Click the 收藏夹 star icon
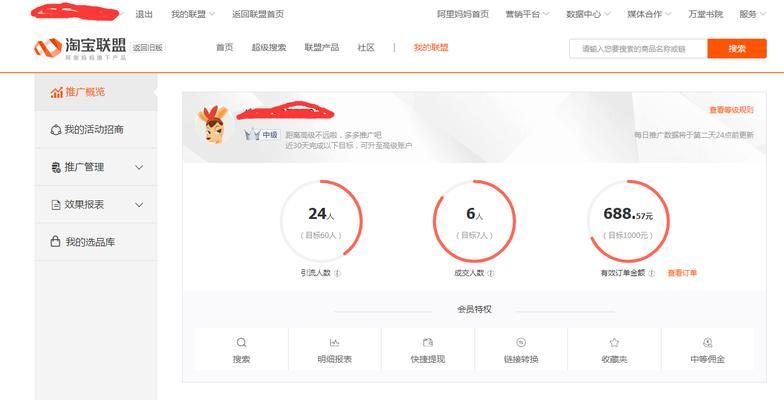The width and height of the screenshot is (784, 400). [x=614, y=342]
